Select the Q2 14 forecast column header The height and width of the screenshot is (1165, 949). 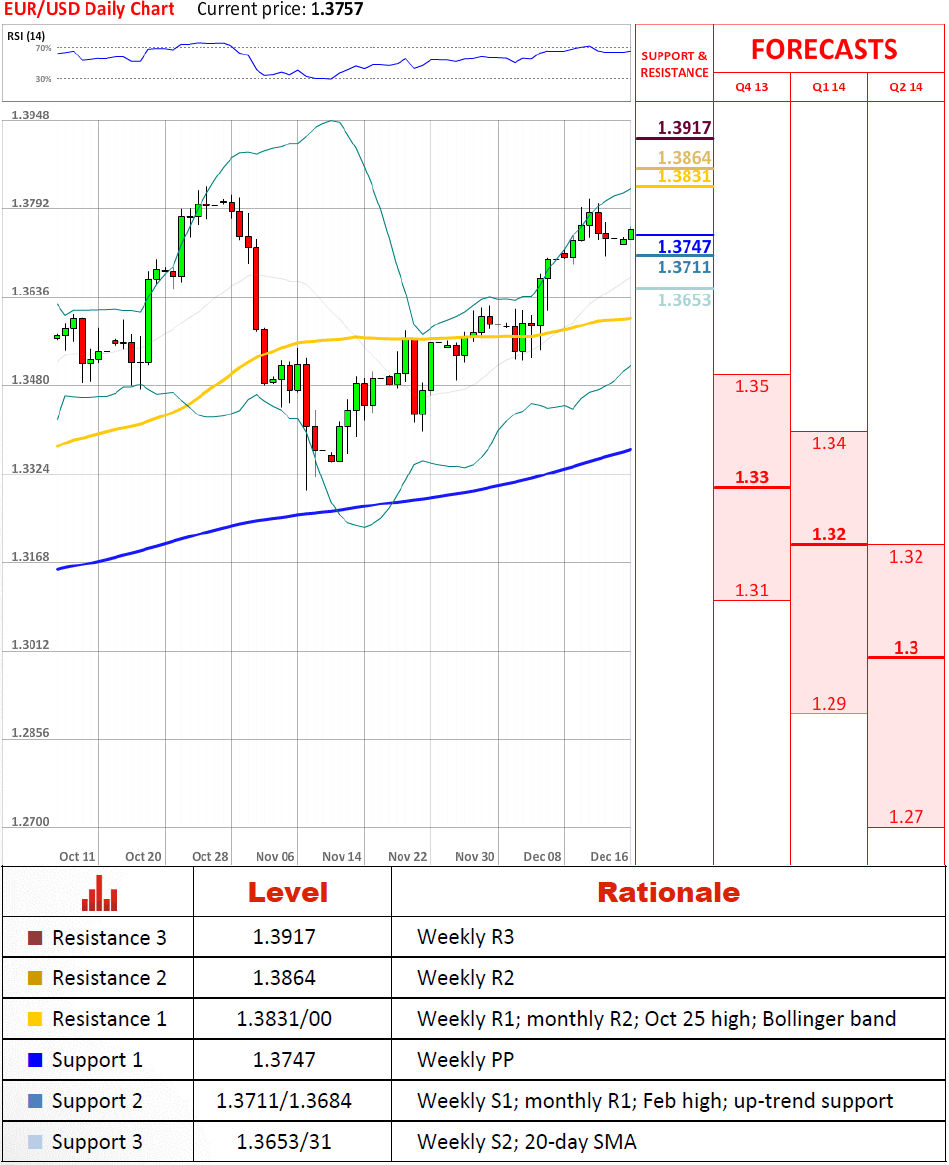(x=906, y=87)
